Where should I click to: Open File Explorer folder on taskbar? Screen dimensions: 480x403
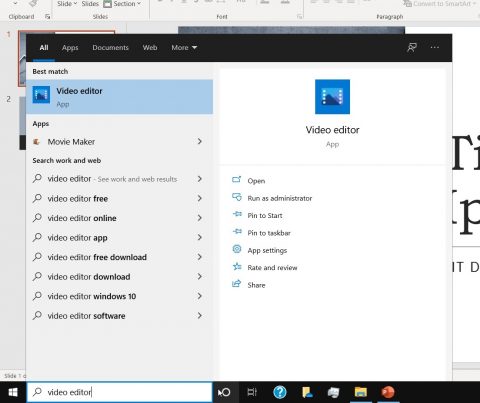tap(360, 392)
